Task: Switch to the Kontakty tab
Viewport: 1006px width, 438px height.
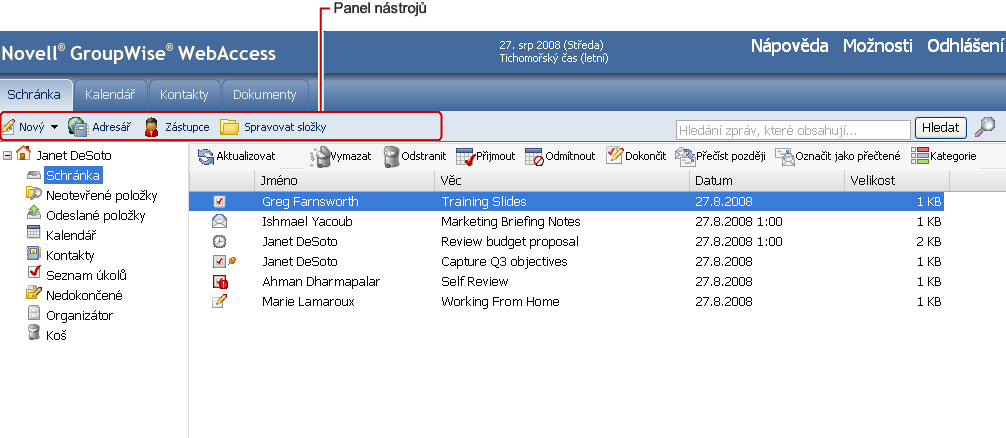Action: [x=184, y=95]
